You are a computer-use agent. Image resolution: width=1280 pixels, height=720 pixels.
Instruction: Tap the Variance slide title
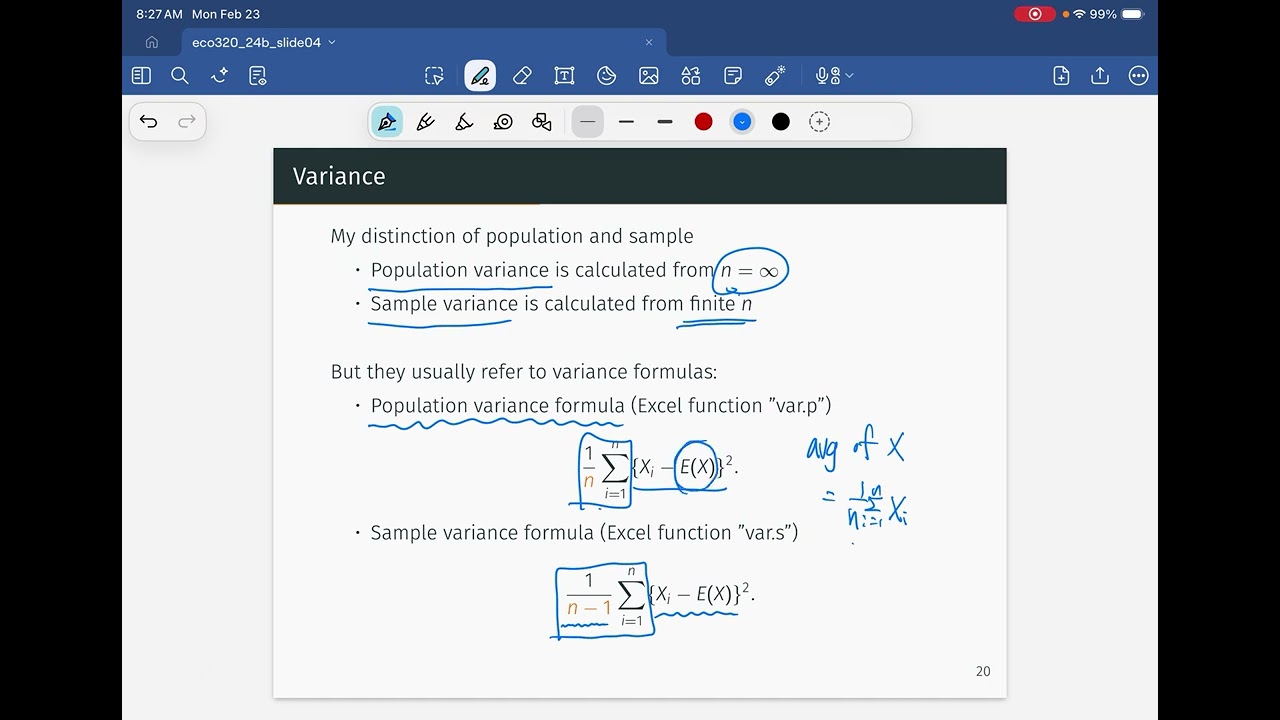[339, 176]
